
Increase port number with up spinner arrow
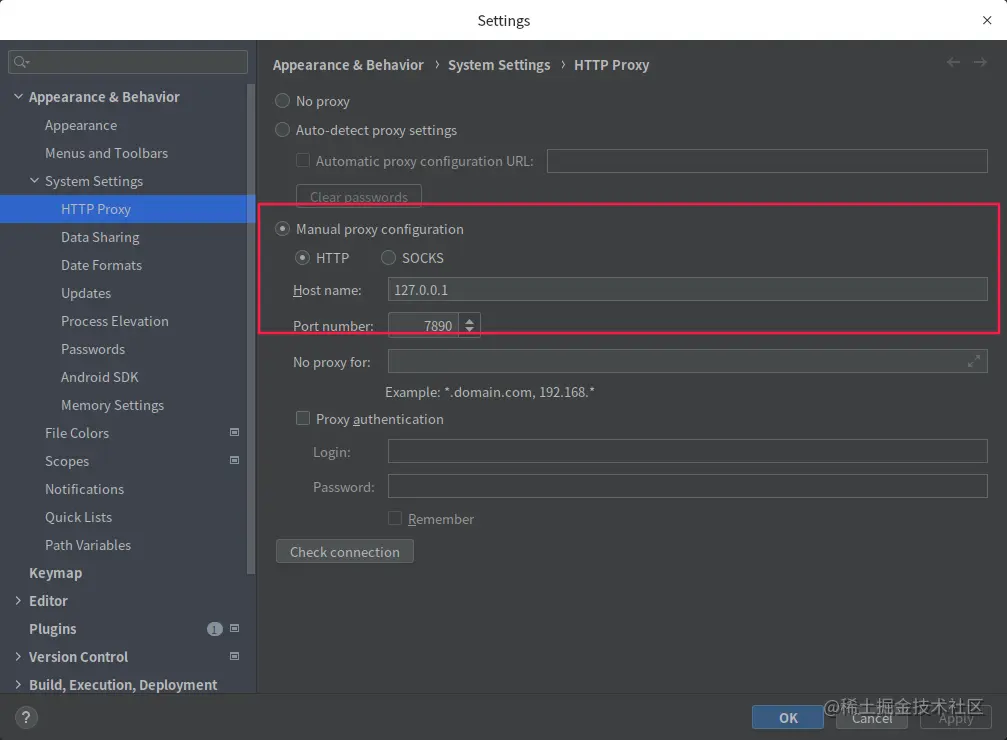[469, 321]
